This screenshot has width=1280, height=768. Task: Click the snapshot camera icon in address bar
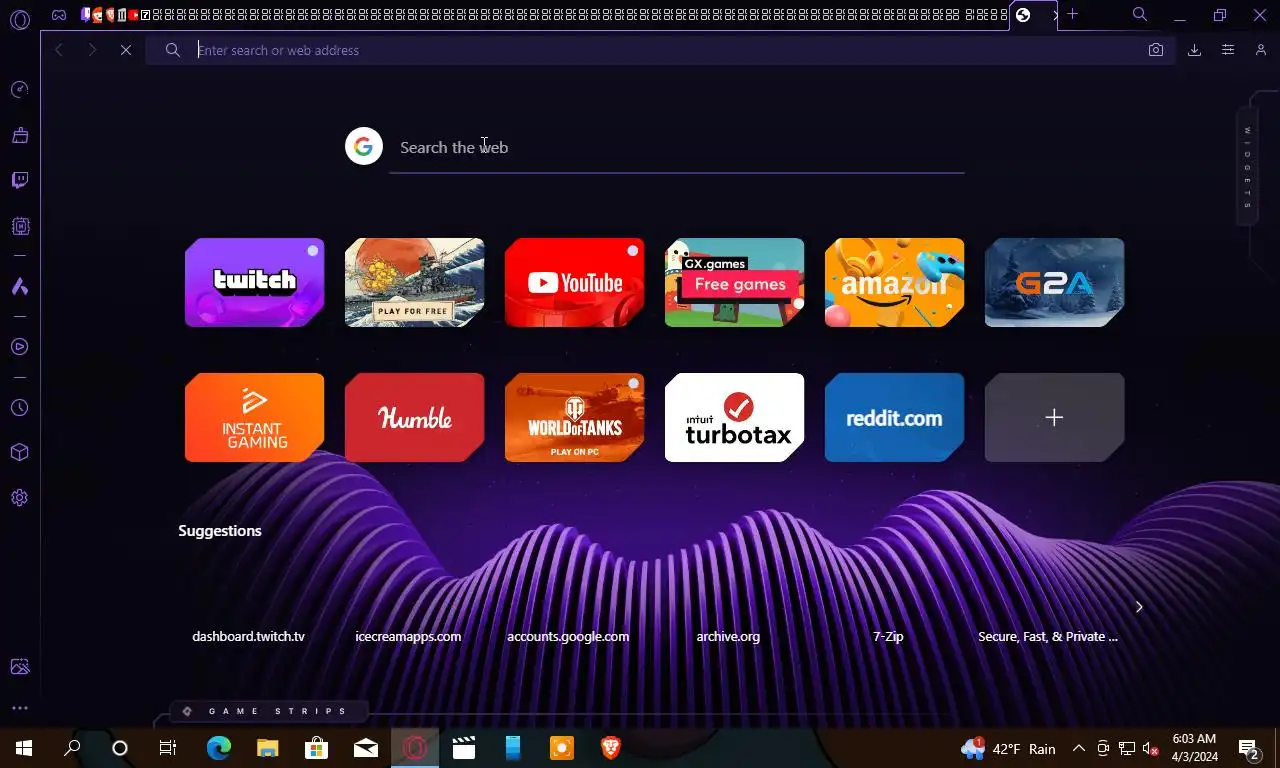coord(1156,50)
